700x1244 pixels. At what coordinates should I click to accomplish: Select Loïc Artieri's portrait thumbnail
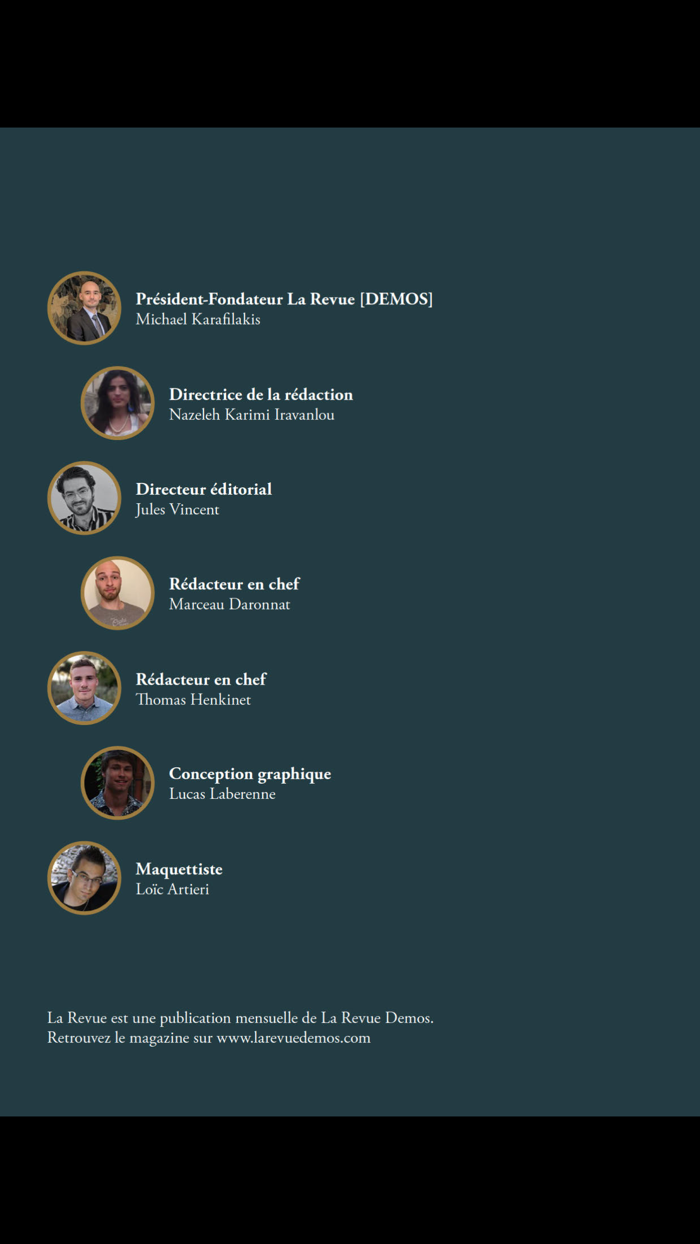(84, 878)
